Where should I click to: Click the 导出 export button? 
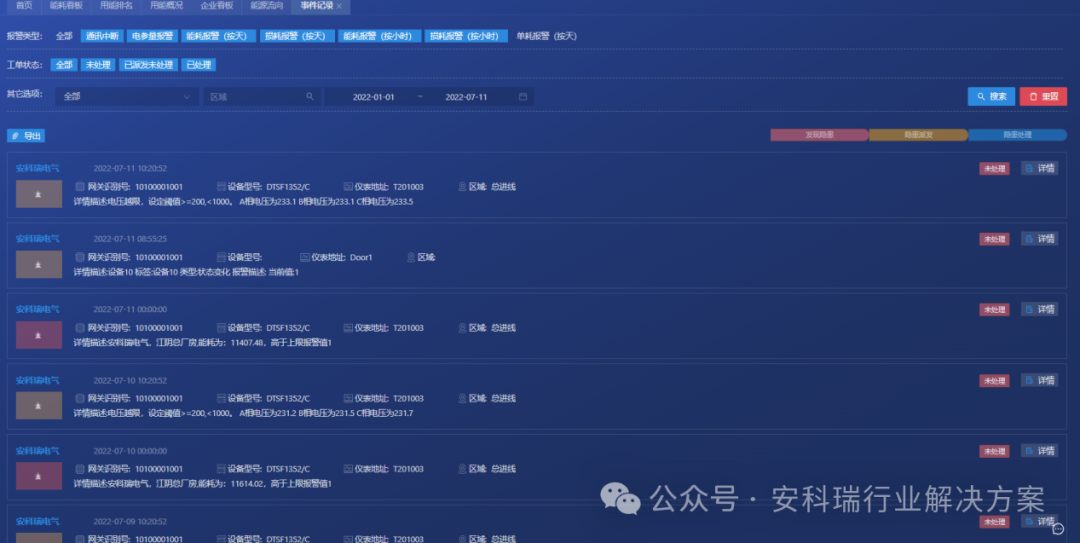point(26,136)
